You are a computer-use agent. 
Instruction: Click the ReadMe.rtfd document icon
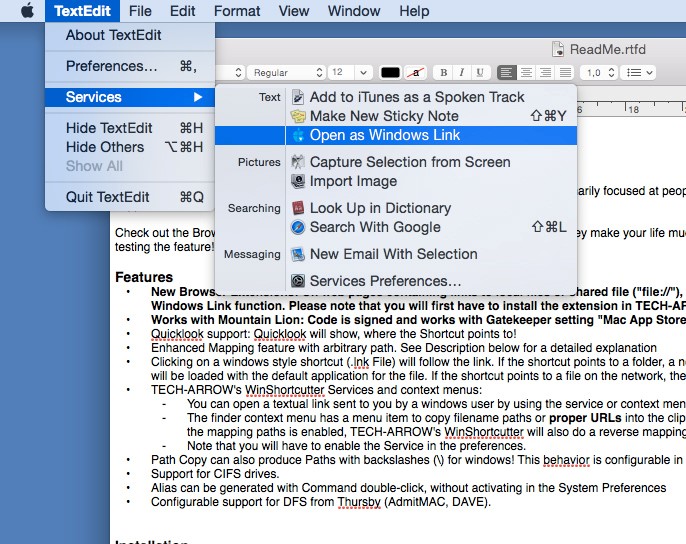click(558, 49)
